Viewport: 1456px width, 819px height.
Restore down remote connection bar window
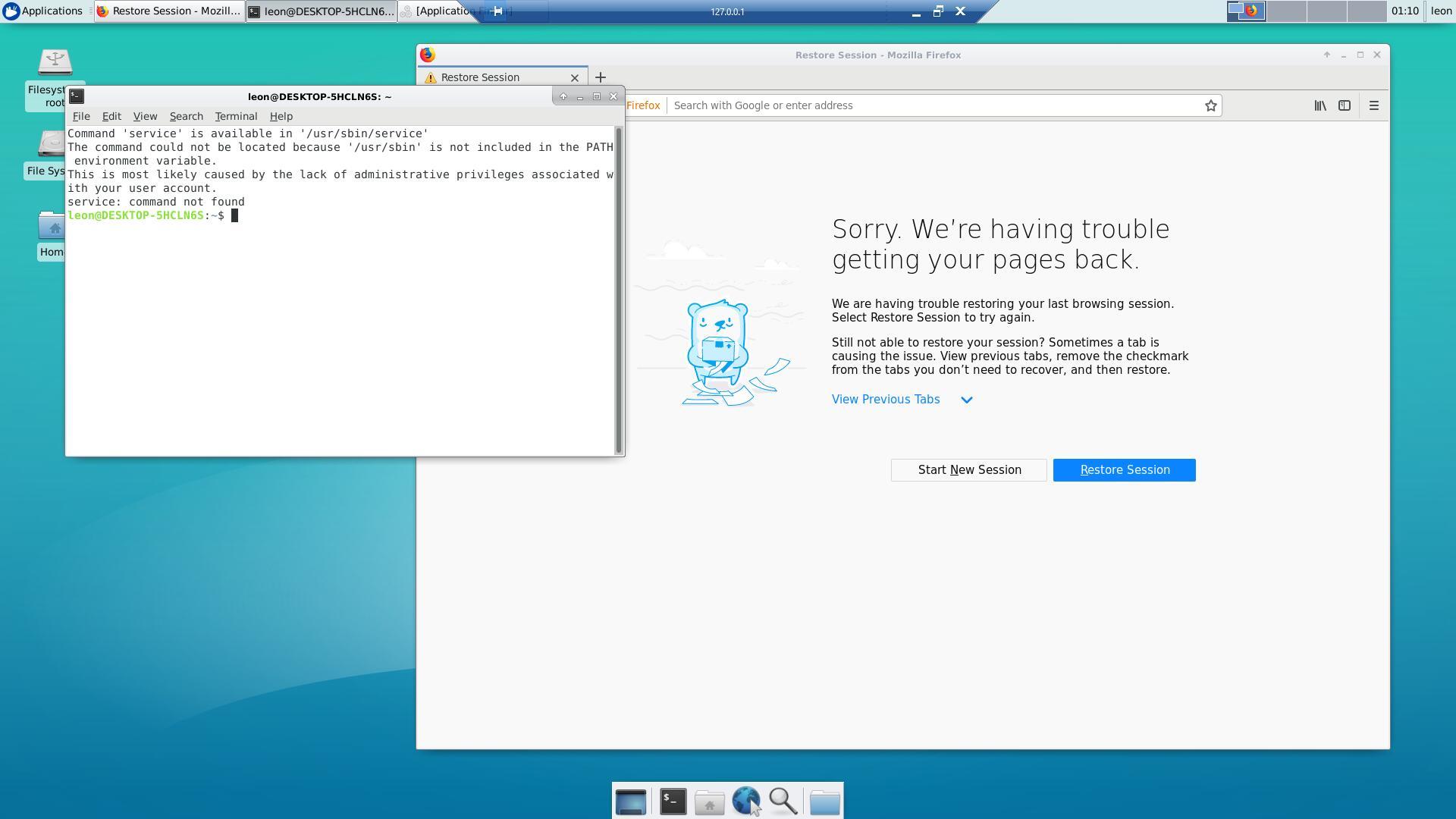pyautogui.click(x=938, y=11)
